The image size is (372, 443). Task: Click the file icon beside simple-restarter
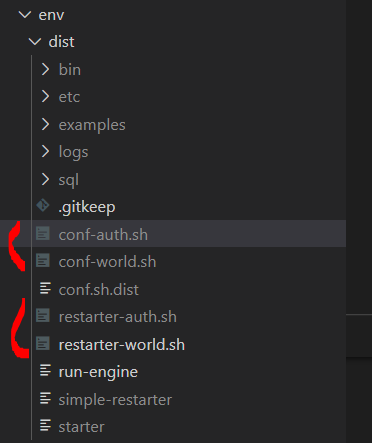pyautogui.click(x=45, y=398)
